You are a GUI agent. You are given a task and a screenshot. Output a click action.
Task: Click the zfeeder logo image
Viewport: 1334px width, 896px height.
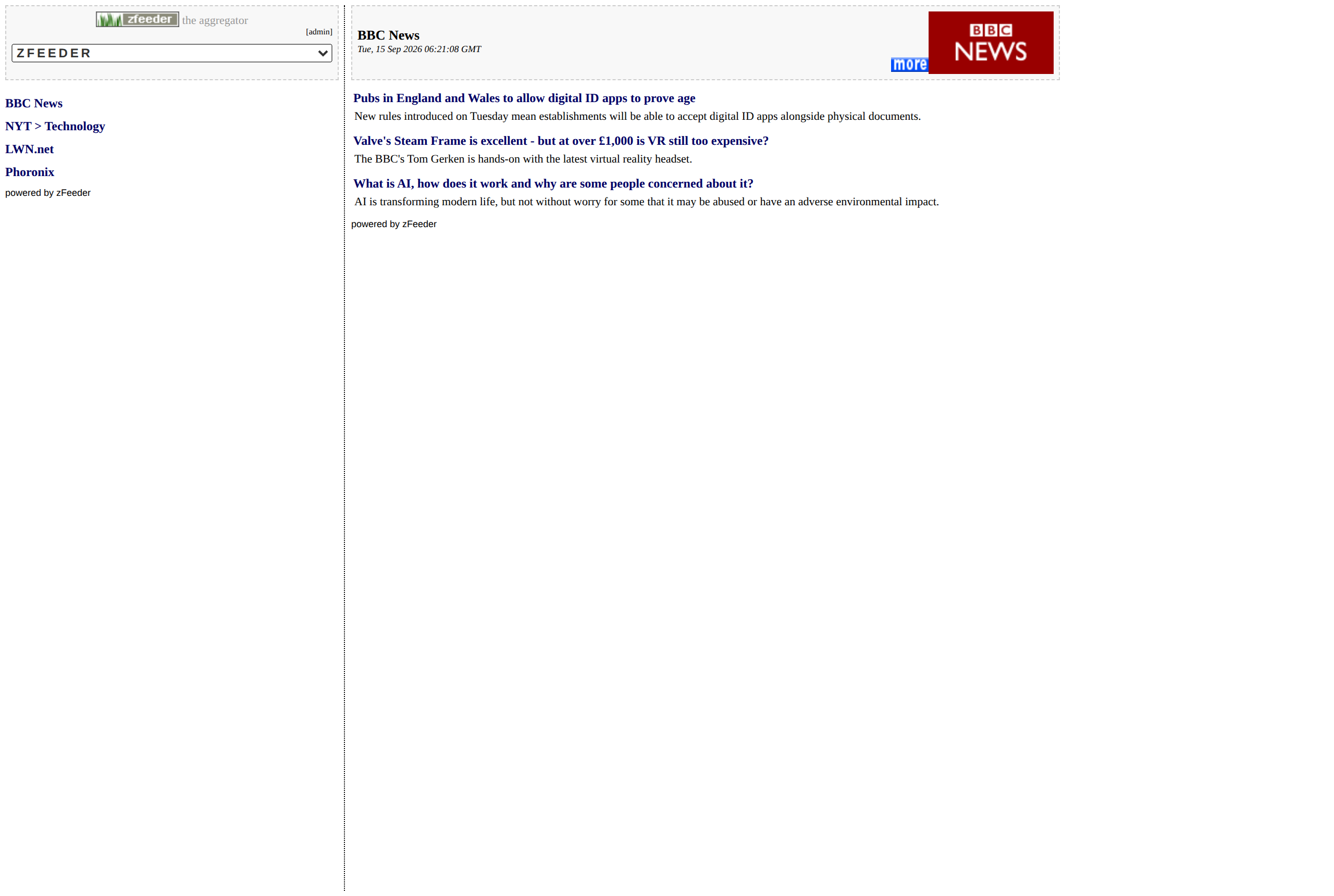point(137,19)
